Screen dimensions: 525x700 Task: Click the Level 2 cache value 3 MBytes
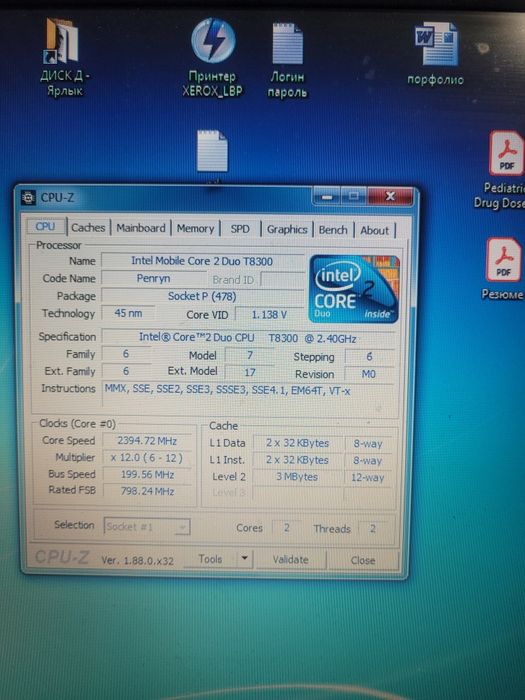(297, 477)
